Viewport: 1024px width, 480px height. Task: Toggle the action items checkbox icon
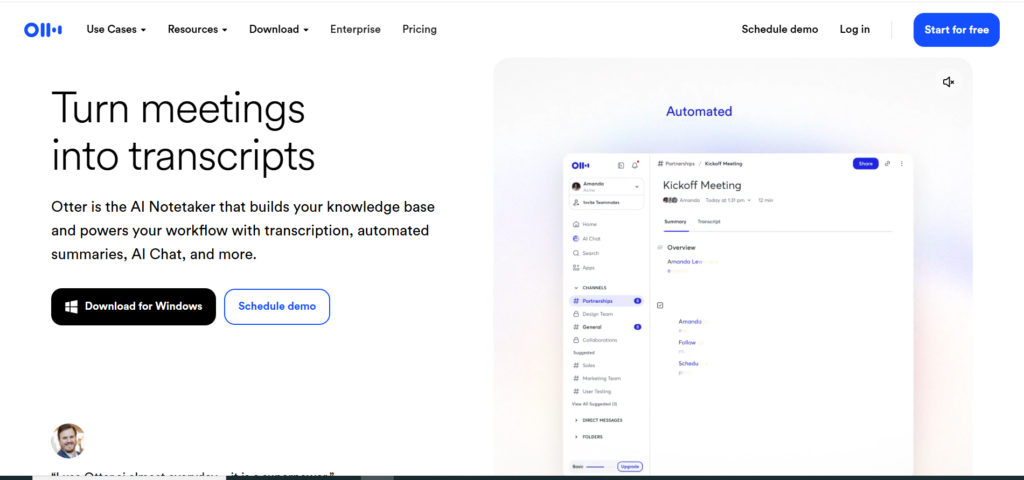pyautogui.click(x=659, y=305)
